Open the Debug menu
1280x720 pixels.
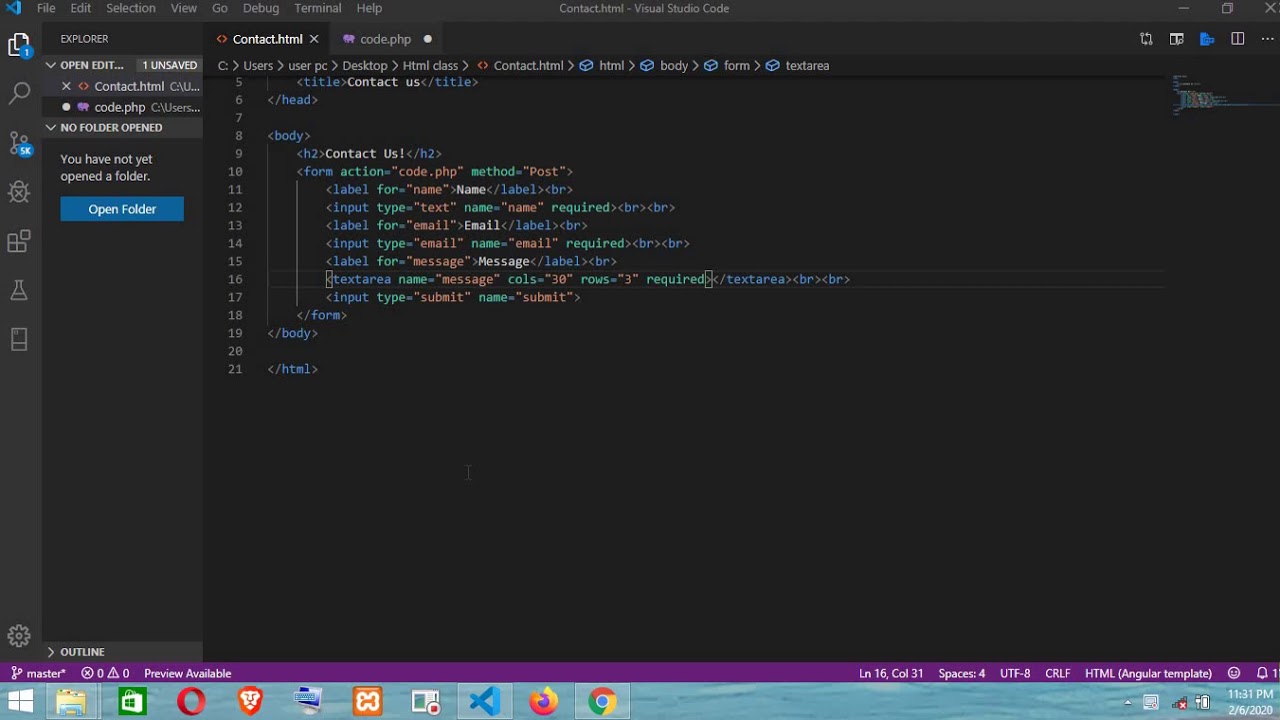(x=261, y=8)
